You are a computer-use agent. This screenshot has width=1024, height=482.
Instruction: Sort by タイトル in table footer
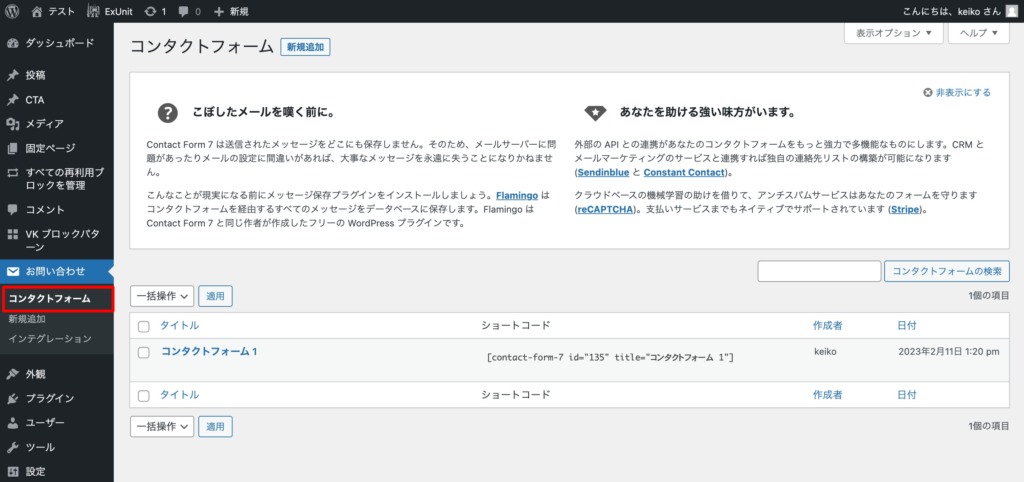(180, 394)
